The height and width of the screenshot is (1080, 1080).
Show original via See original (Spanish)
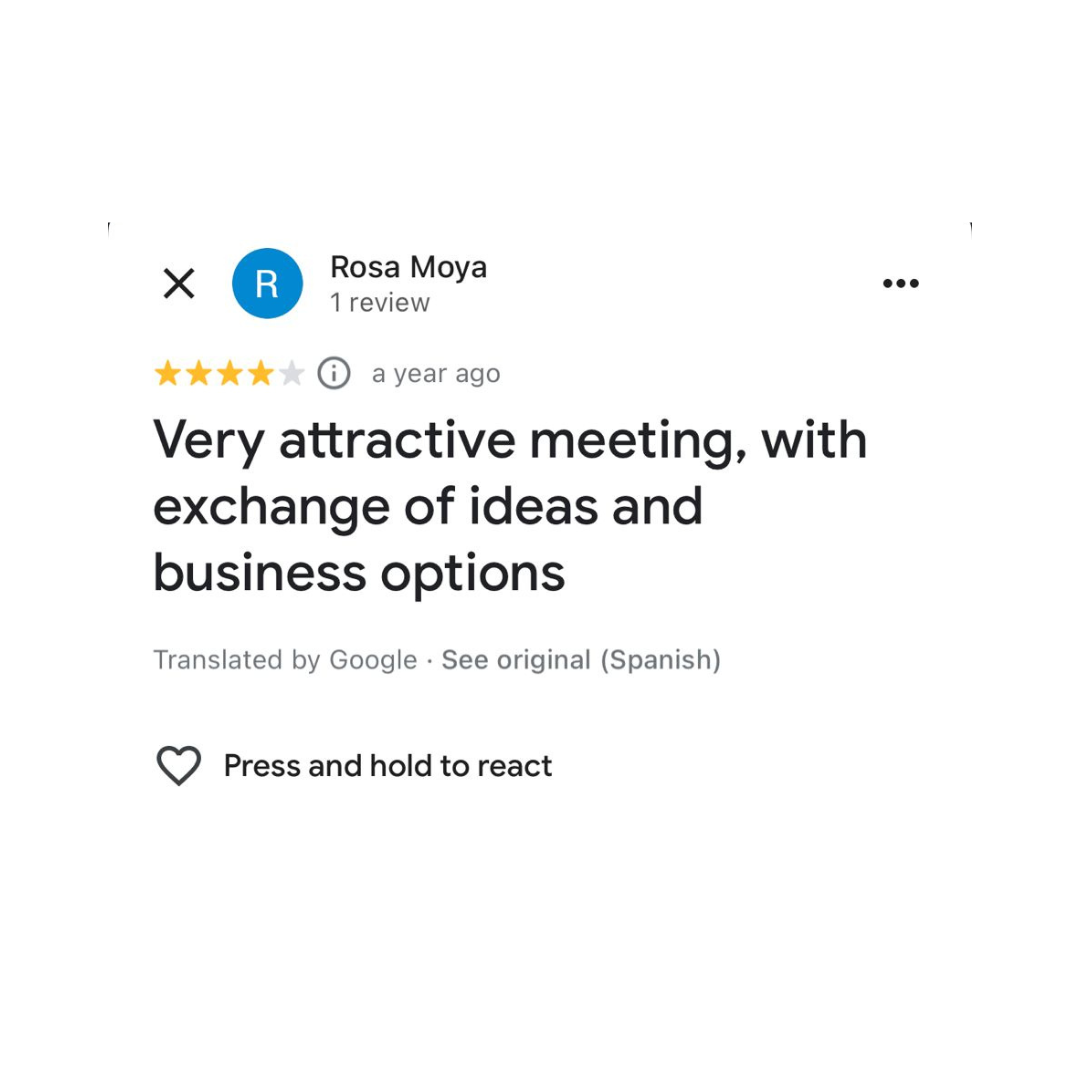581,660
